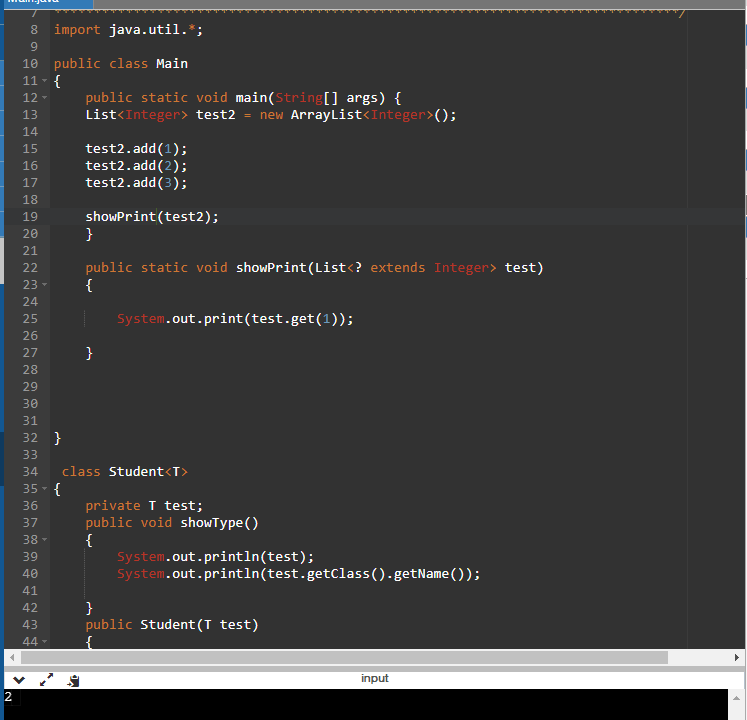Click the 'System.out.println(test);' statement
Image resolution: width=747 pixels, height=720 pixels.
click(215, 557)
